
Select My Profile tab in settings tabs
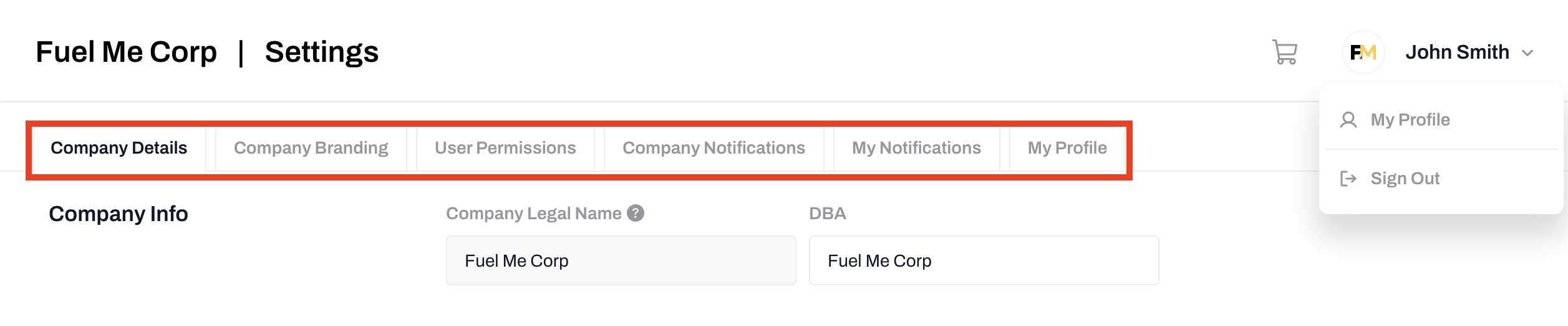pyautogui.click(x=1067, y=149)
